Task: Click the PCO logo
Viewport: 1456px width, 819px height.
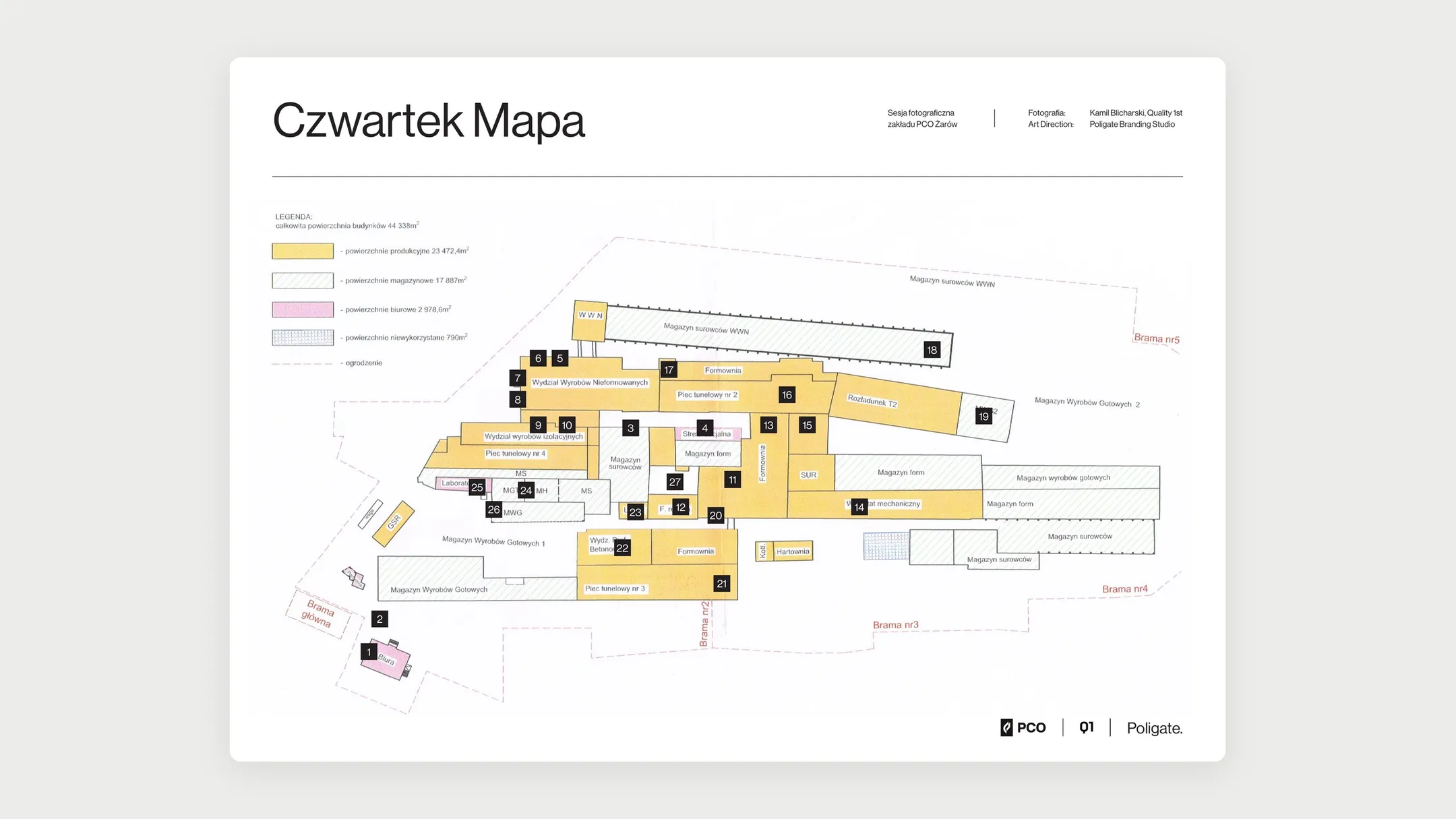Action: [1023, 727]
